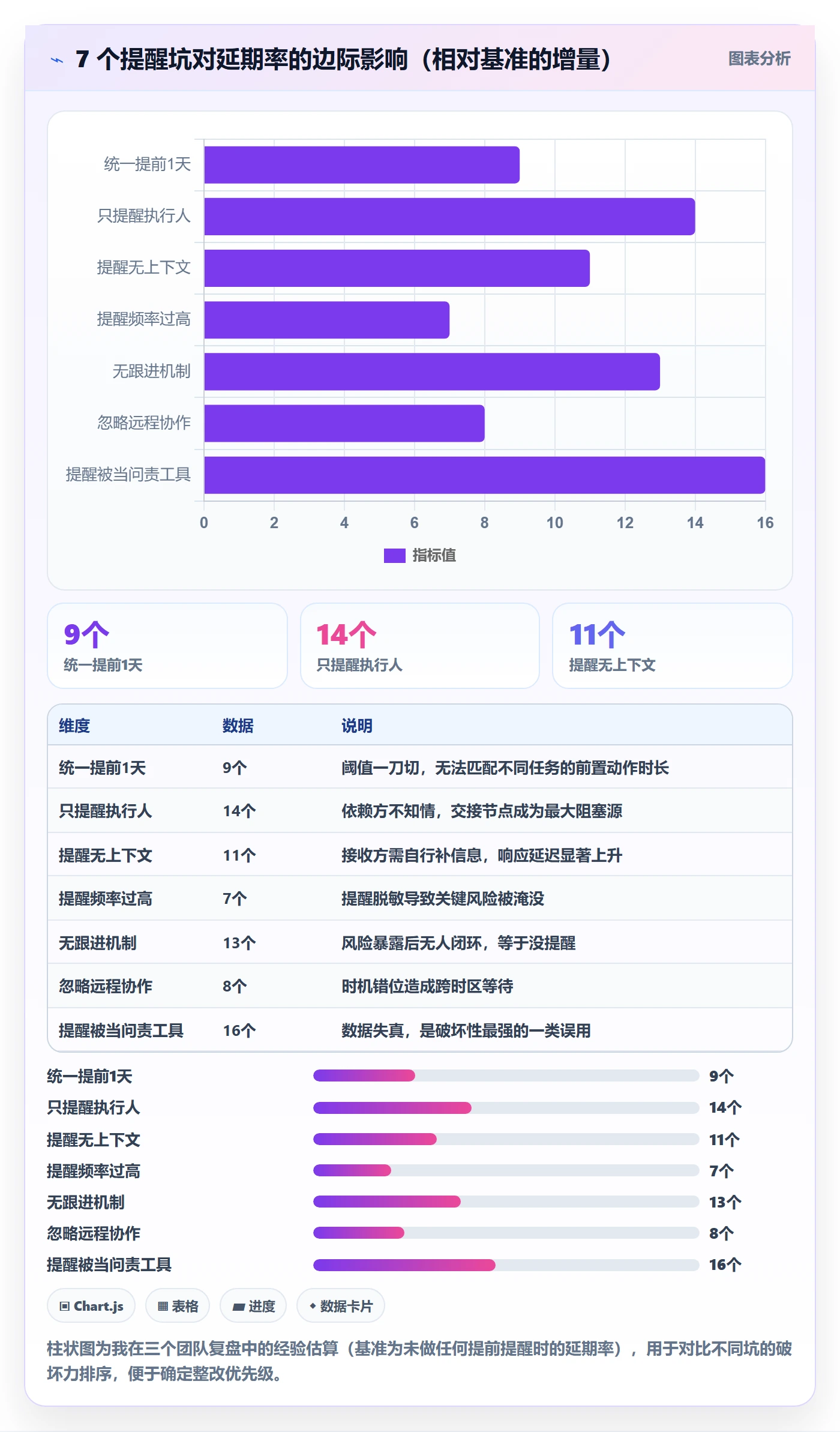Click the 统一提前1天 table row name
The height and width of the screenshot is (1432, 840).
point(102,768)
